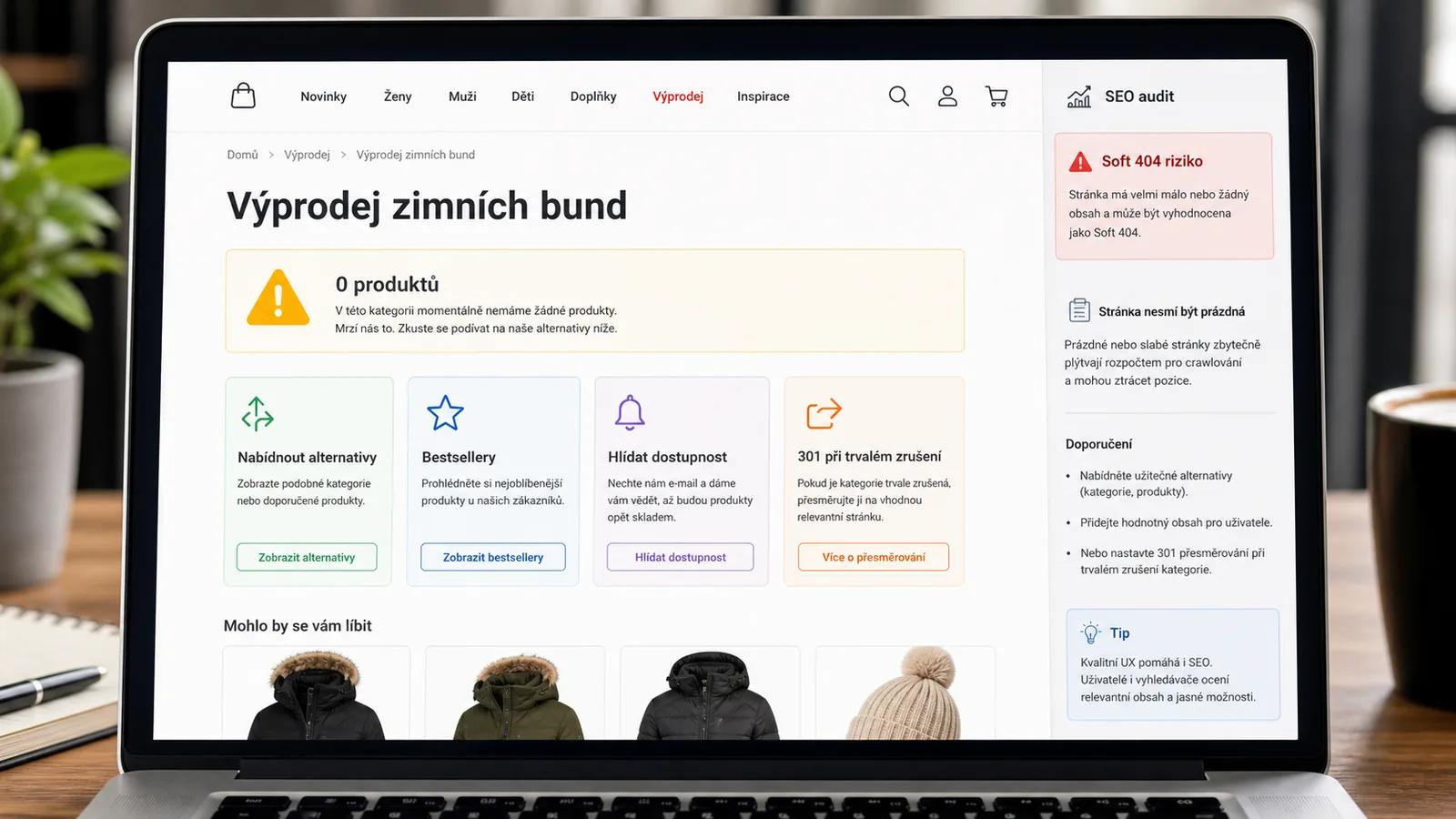Click the Hlídat dostupnost button
This screenshot has height=819, width=1456.
click(681, 557)
